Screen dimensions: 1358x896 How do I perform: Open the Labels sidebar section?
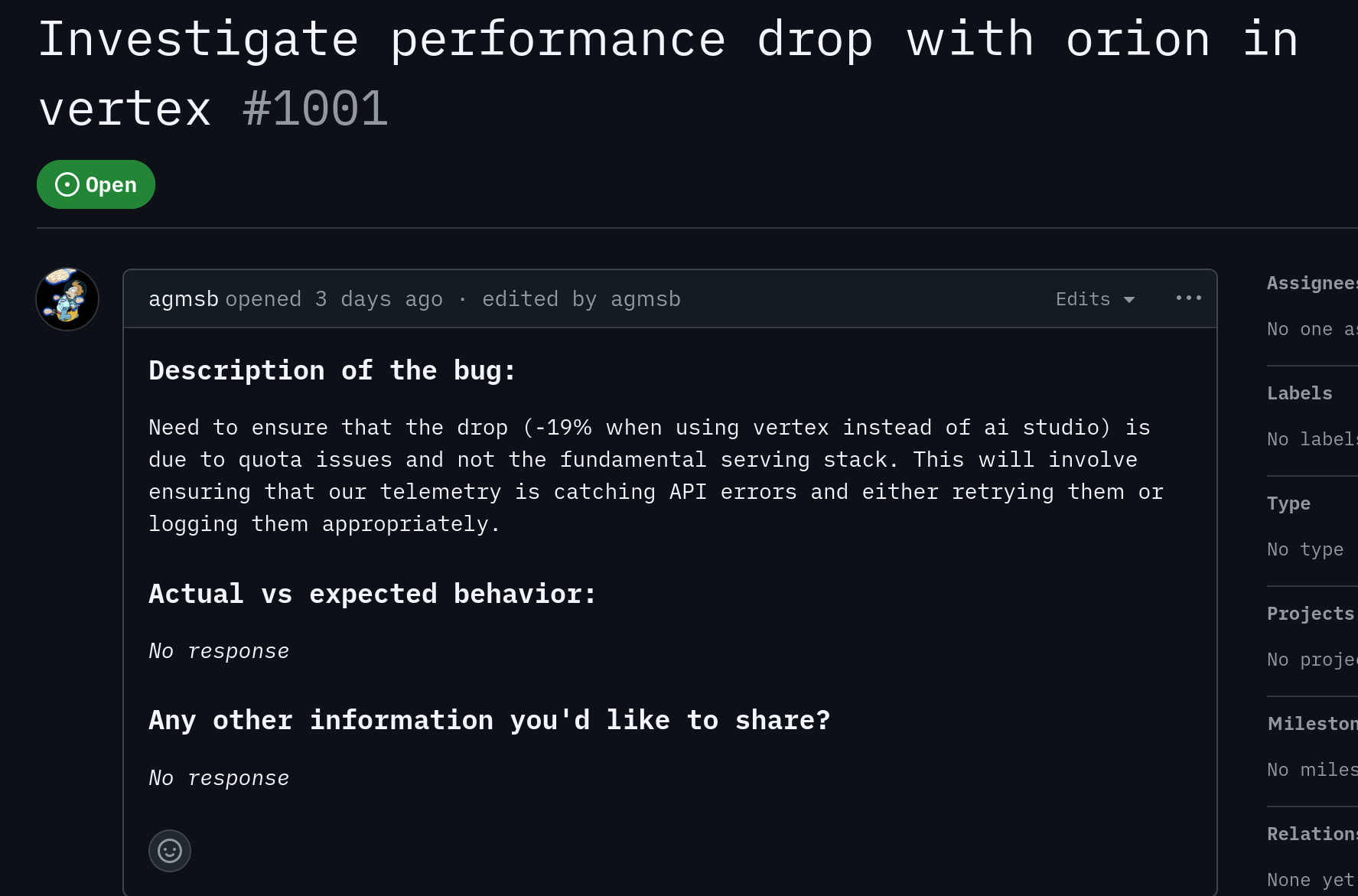1299,393
